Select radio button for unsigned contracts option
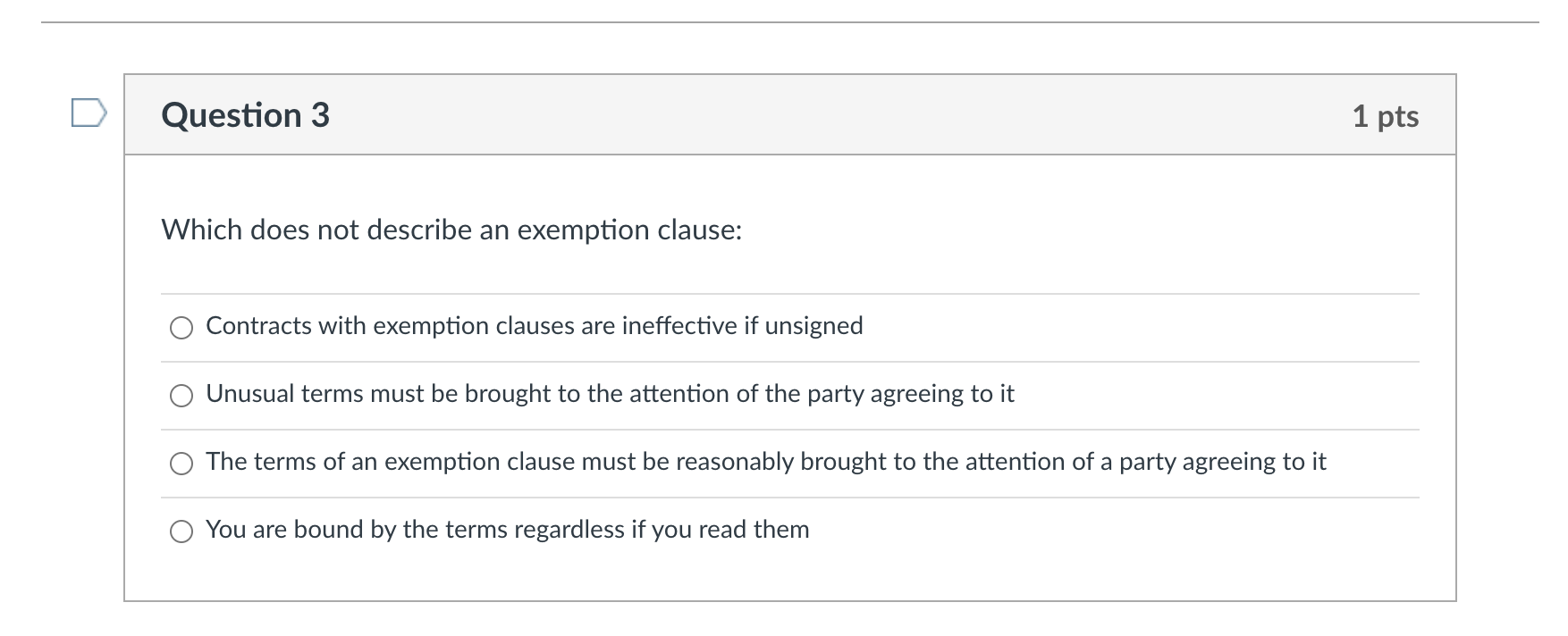Viewport: 1568px width, 636px height. click(x=181, y=327)
